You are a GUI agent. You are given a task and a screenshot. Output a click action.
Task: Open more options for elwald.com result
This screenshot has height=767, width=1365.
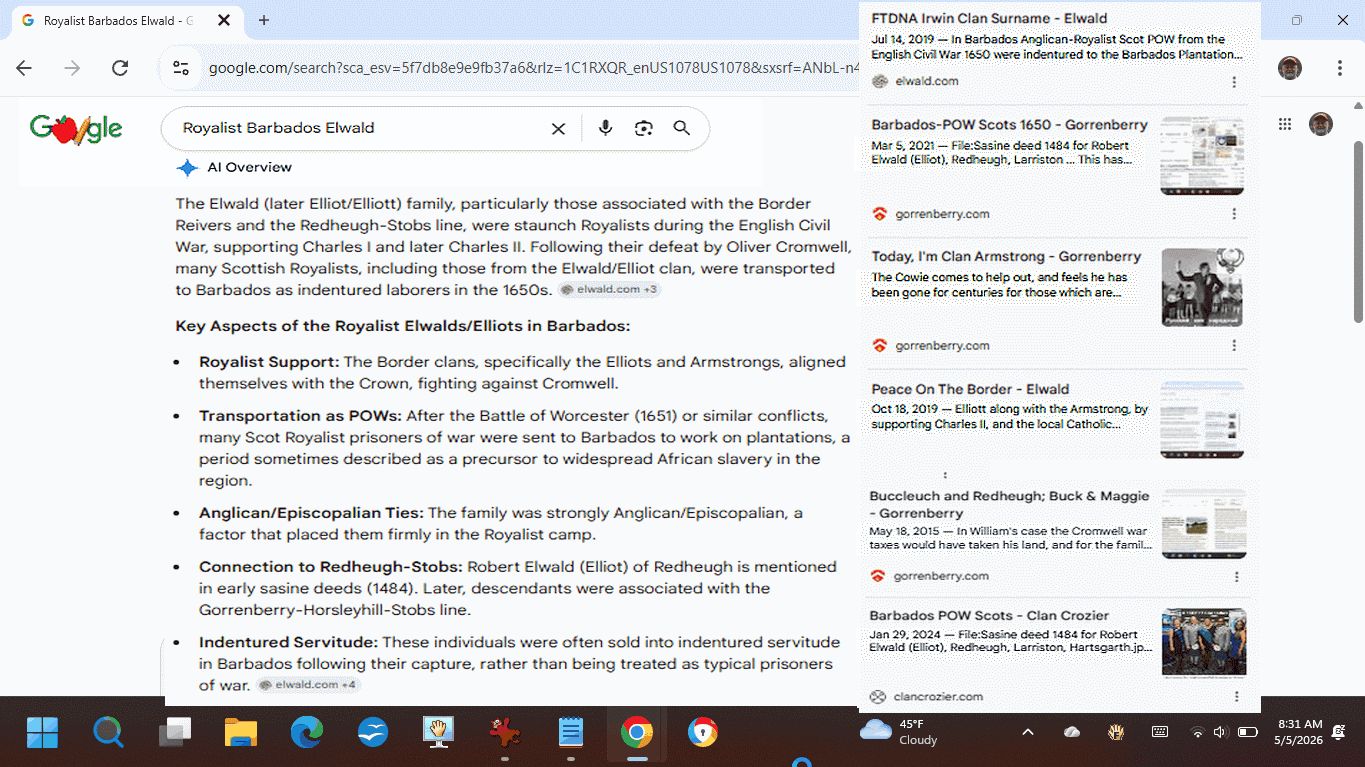point(1234,82)
